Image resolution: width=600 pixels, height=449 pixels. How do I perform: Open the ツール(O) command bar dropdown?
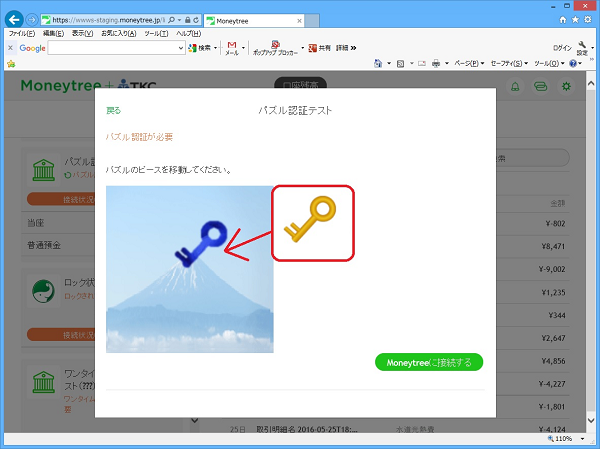pos(549,64)
